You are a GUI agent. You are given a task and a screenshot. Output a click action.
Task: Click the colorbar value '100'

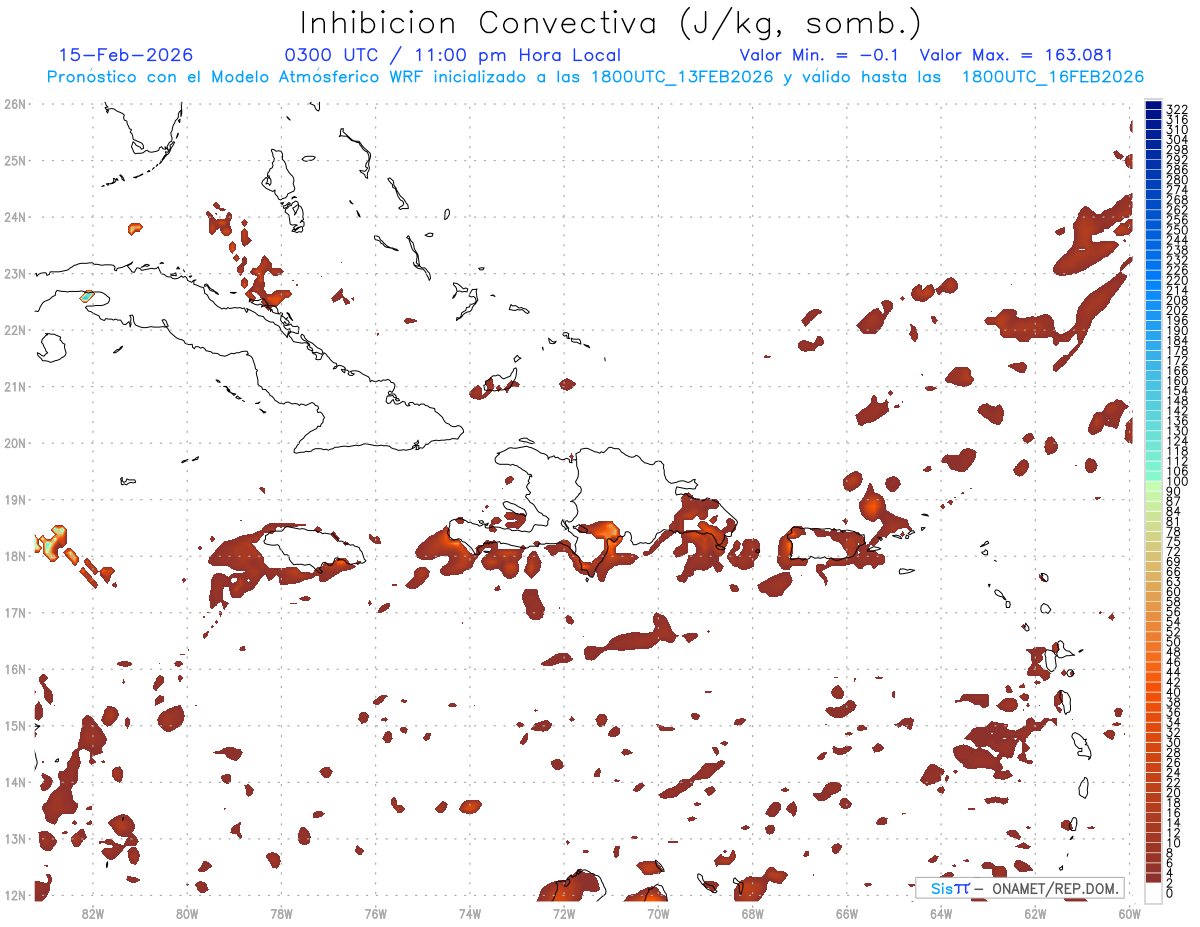pyautogui.click(x=1177, y=482)
